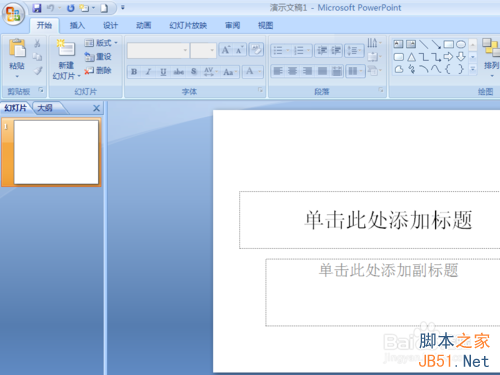This screenshot has height=375, width=500.
Task: Align text left
Action: 278,71
